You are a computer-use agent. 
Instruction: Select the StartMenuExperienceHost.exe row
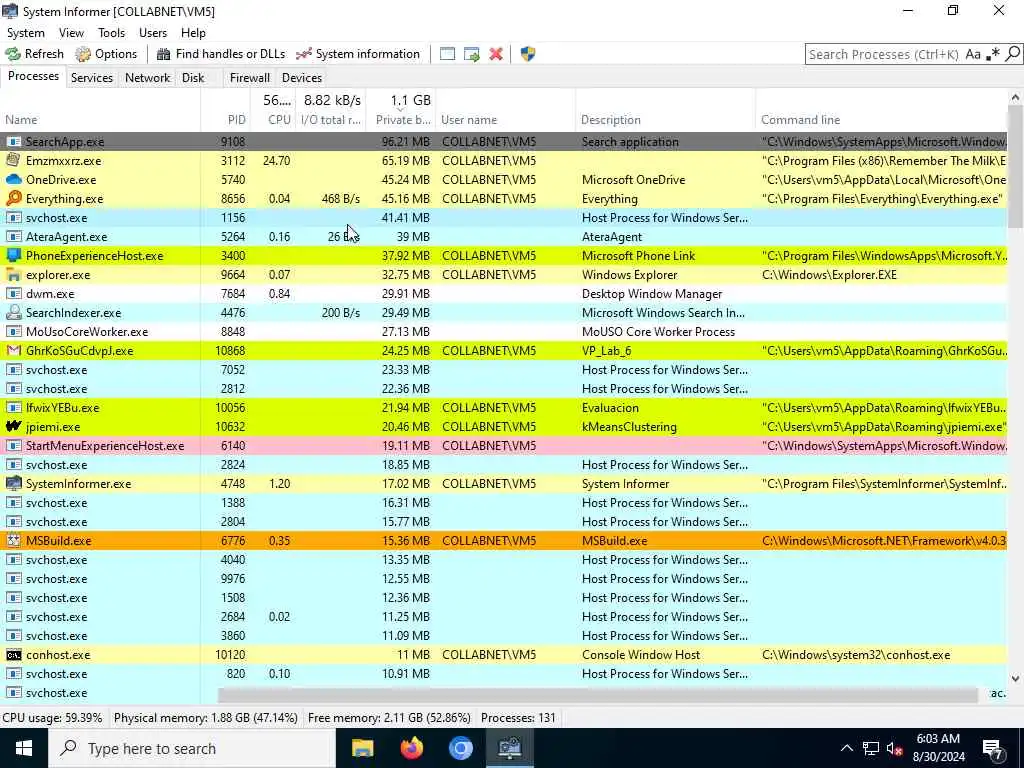click(x=504, y=445)
